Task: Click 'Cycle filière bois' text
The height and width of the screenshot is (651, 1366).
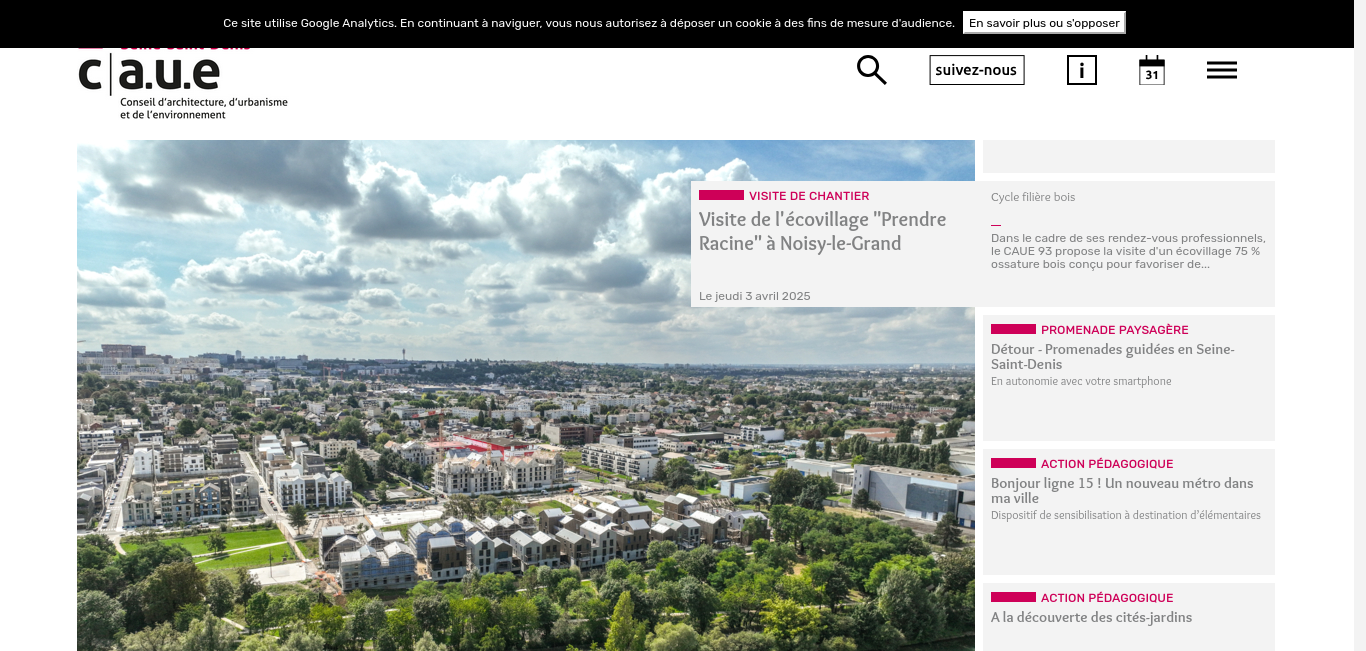Action: tap(1033, 197)
